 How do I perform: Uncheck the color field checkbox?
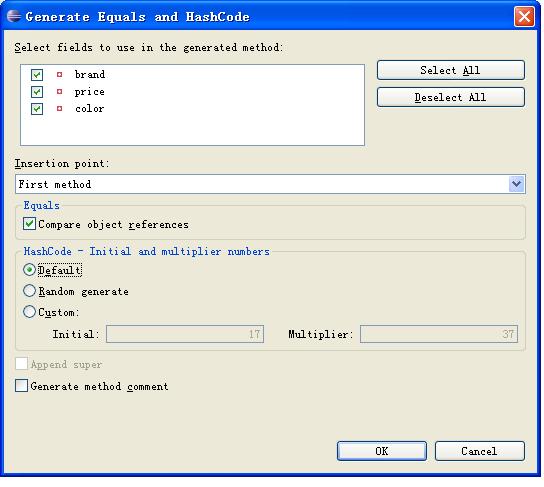click(x=37, y=109)
